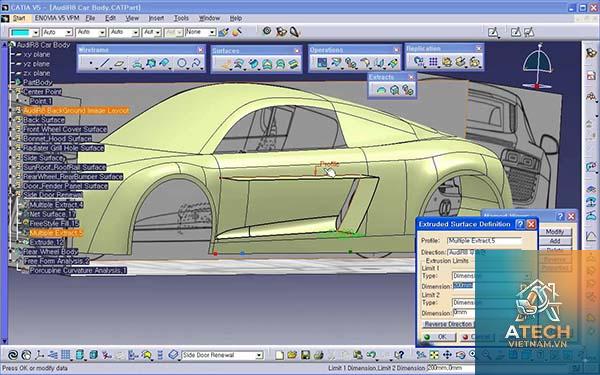Click the Profile input field

click(x=484, y=241)
